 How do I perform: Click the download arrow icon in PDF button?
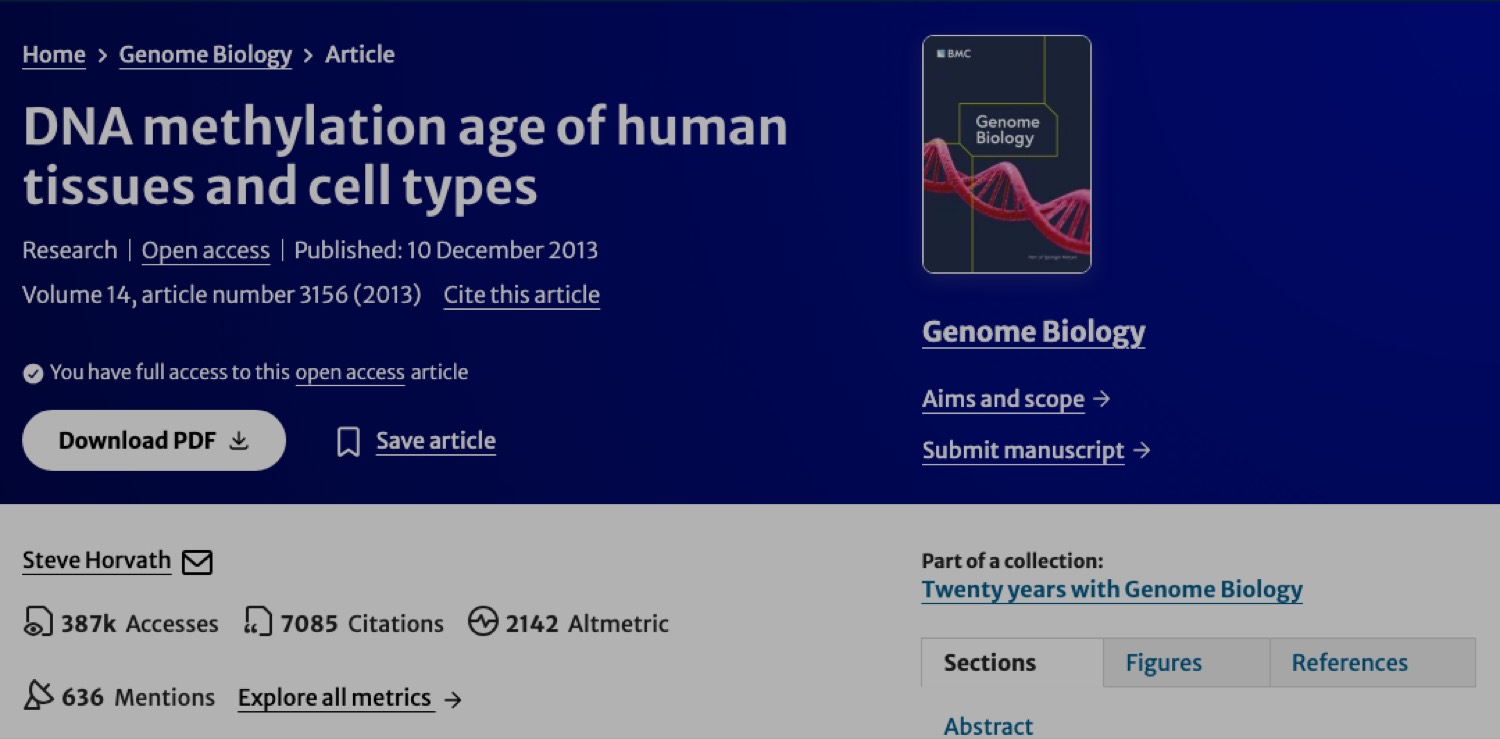click(x=239, y=441)
